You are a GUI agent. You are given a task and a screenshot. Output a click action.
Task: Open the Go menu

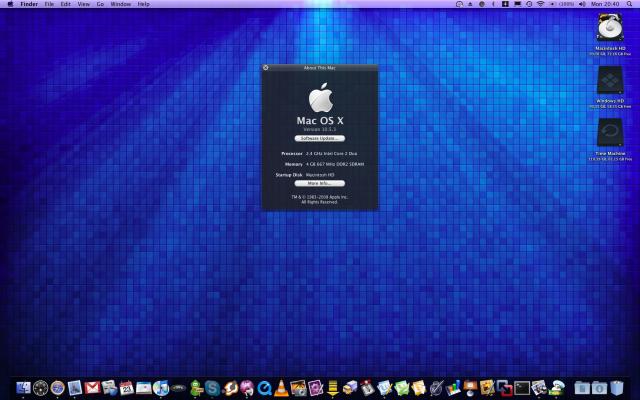pos(100,4)
